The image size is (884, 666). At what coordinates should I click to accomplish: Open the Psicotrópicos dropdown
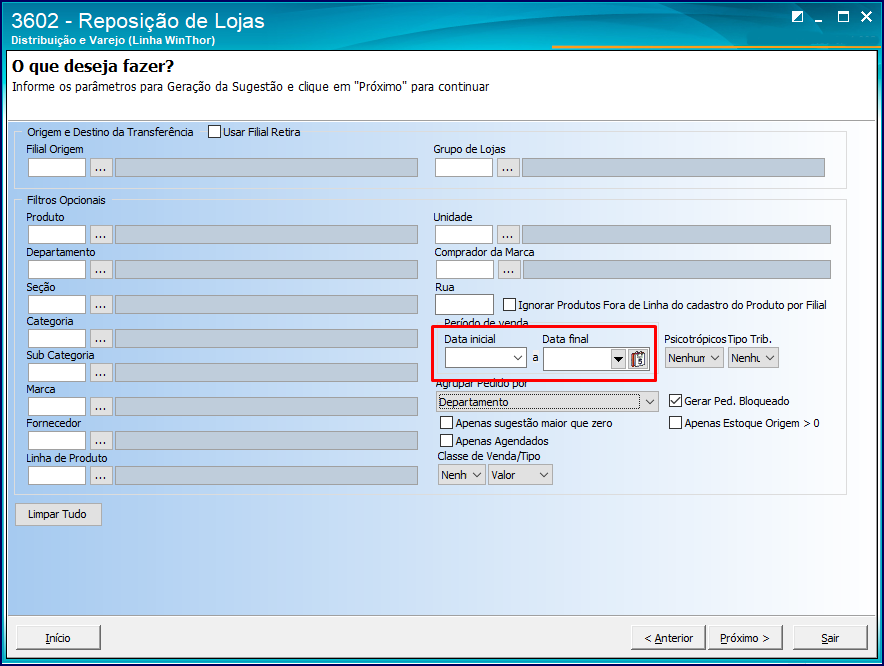click(x=694, y=358)
